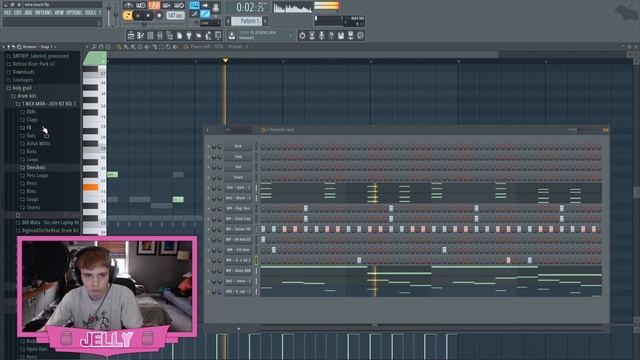Open the one-click audio recording microphone

click(322, 36)
